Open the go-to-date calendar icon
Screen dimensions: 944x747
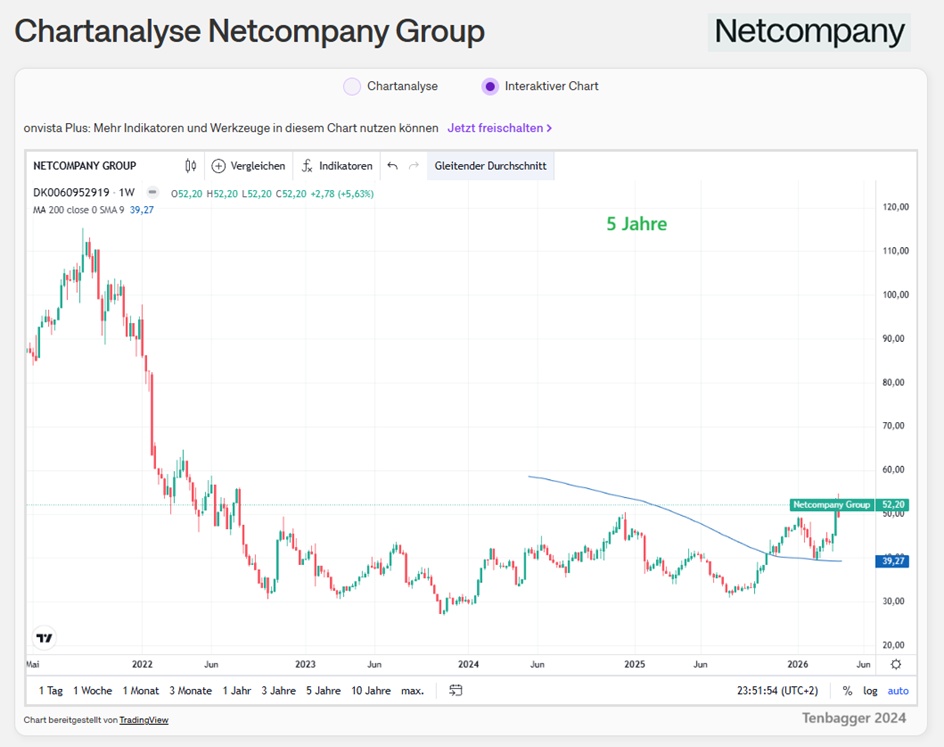coord(456,690)
